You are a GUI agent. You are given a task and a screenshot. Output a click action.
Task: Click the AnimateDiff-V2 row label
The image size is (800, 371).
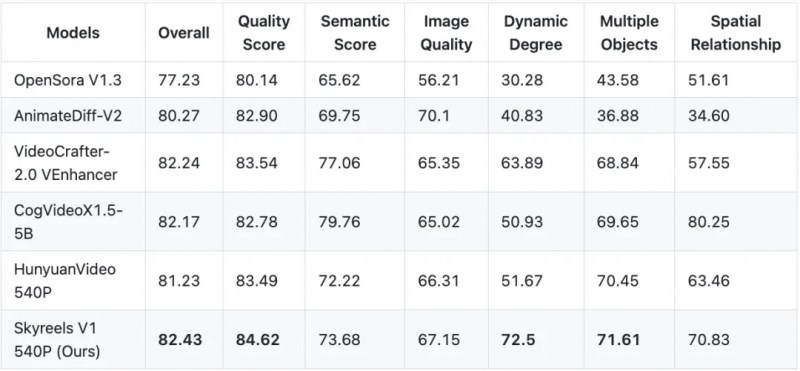(68, 115)
